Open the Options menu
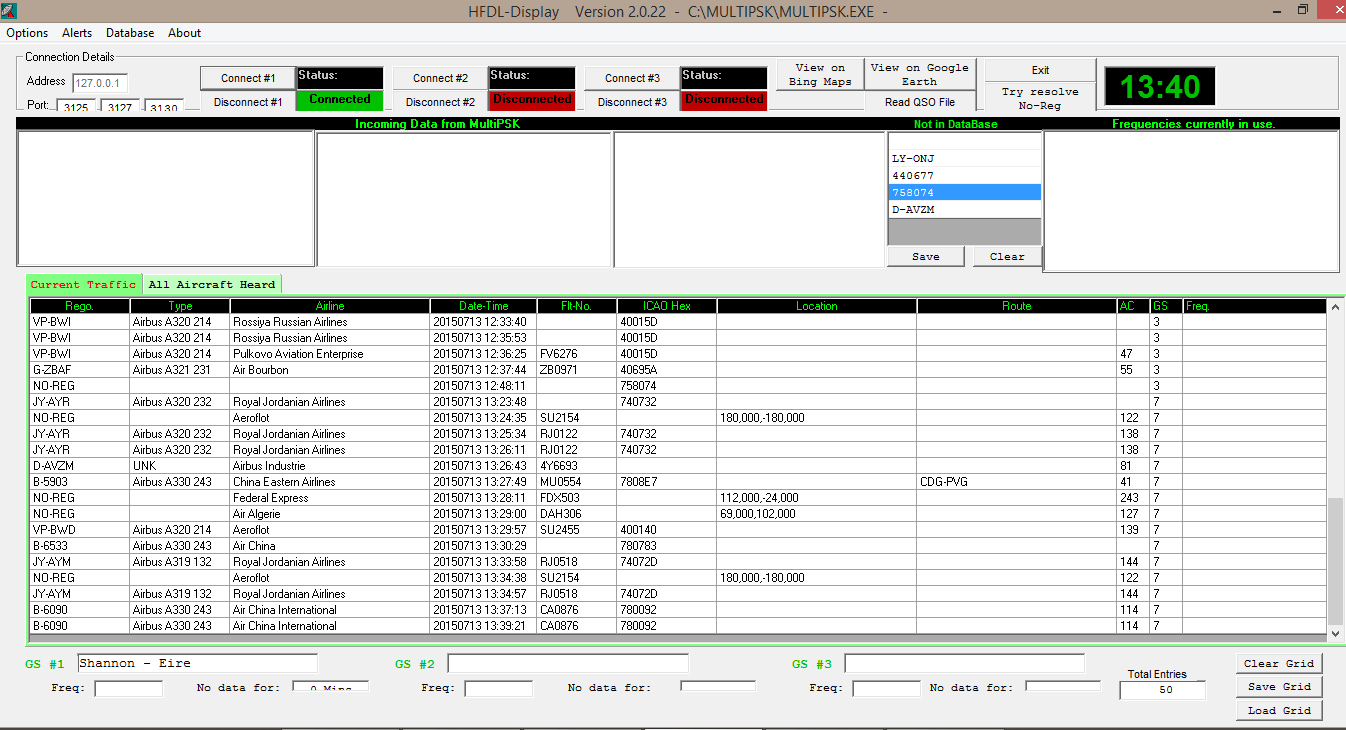This screenshot has height=730, width=1346. (x=26, y=33)
